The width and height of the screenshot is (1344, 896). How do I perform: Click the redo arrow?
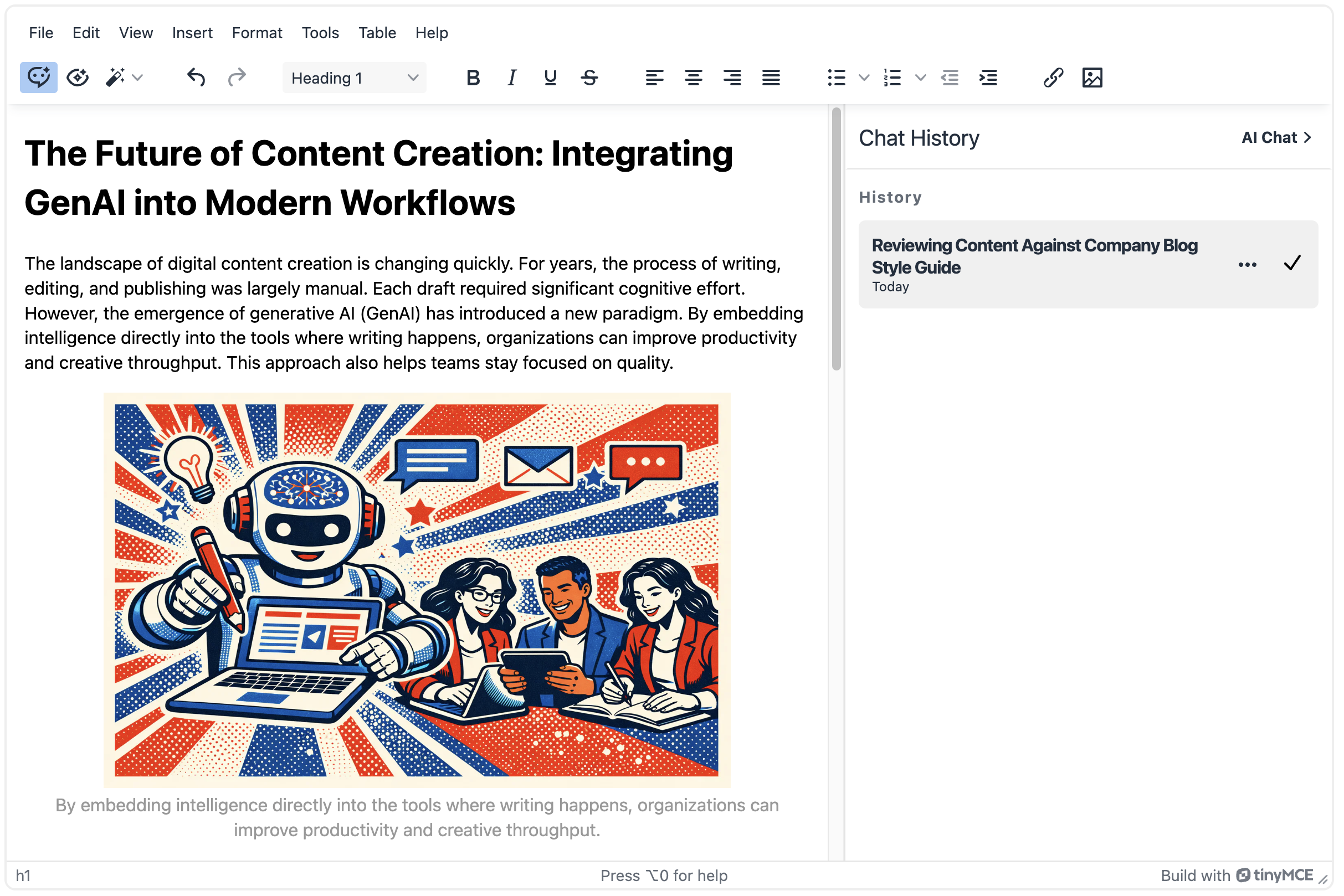tap(237, 78)
